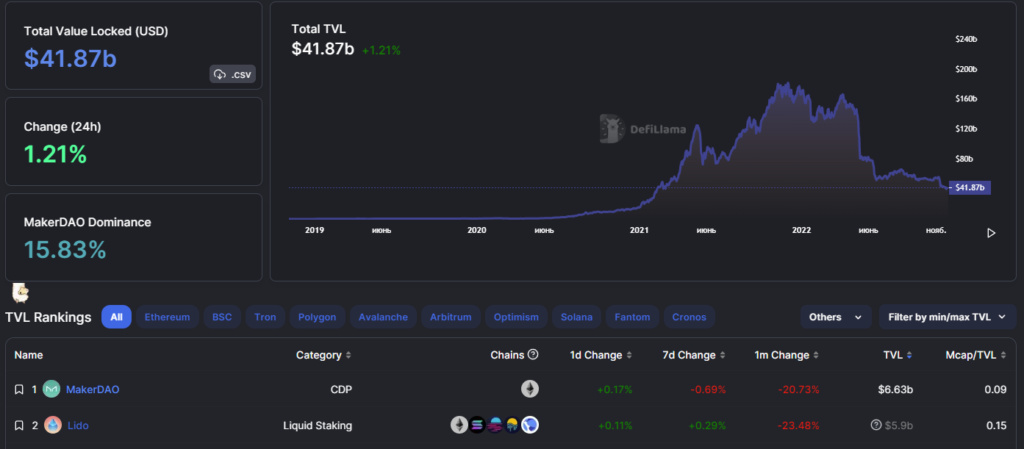Click MakerDAO 1m change -20.73%
The width and height of the screenshot is (1024, 449).
(x=798, y=390)
